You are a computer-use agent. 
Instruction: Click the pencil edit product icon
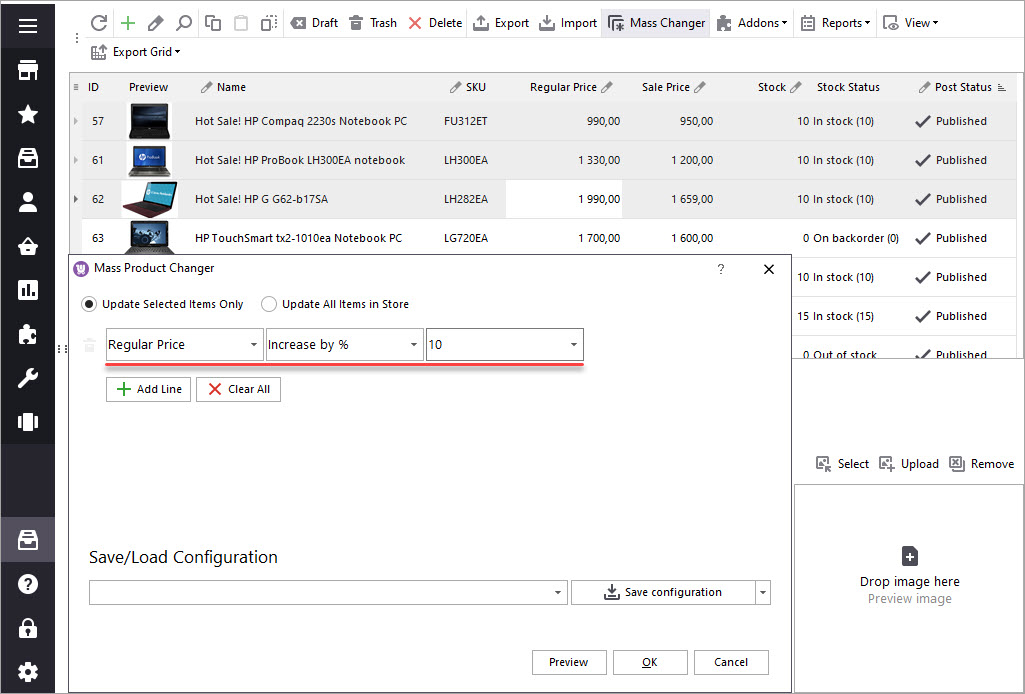pos(155,23)
